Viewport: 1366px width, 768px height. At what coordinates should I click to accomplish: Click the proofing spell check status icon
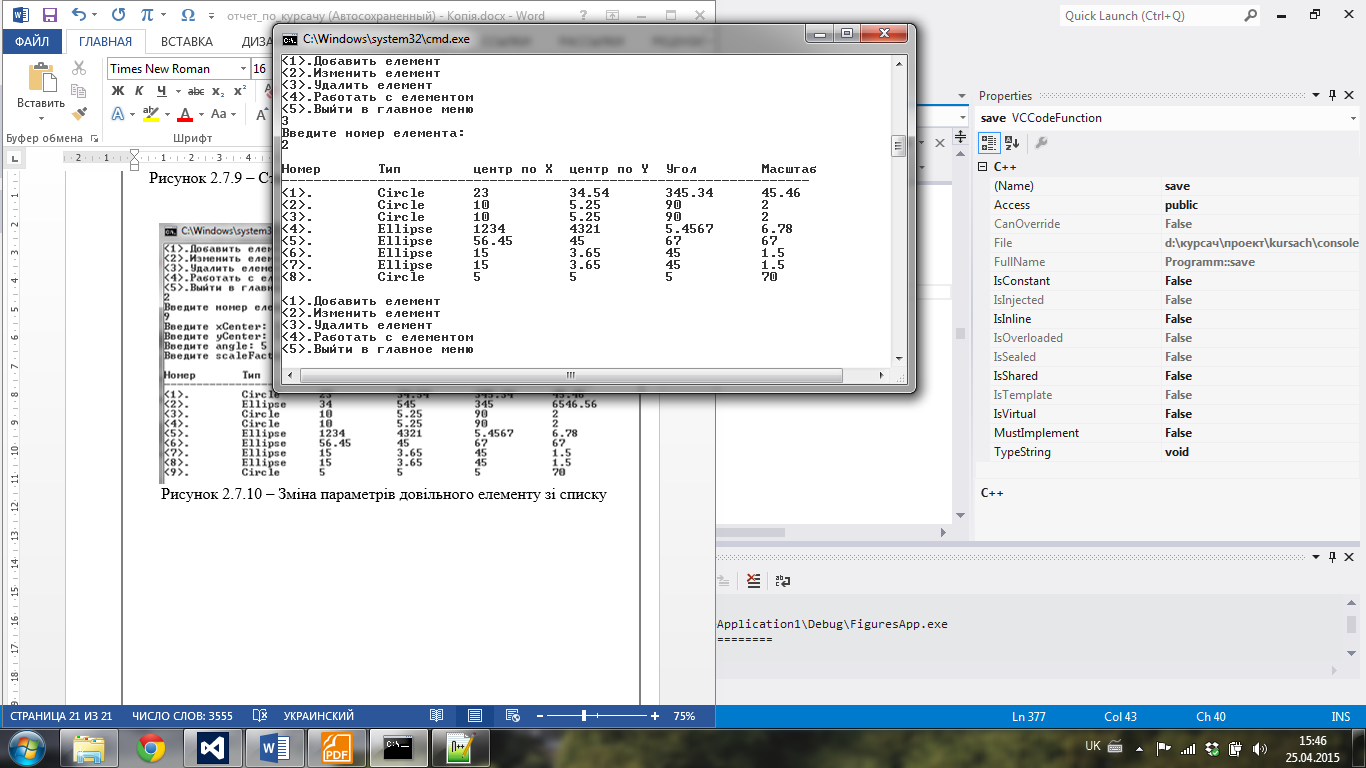[x=260, y=716]
